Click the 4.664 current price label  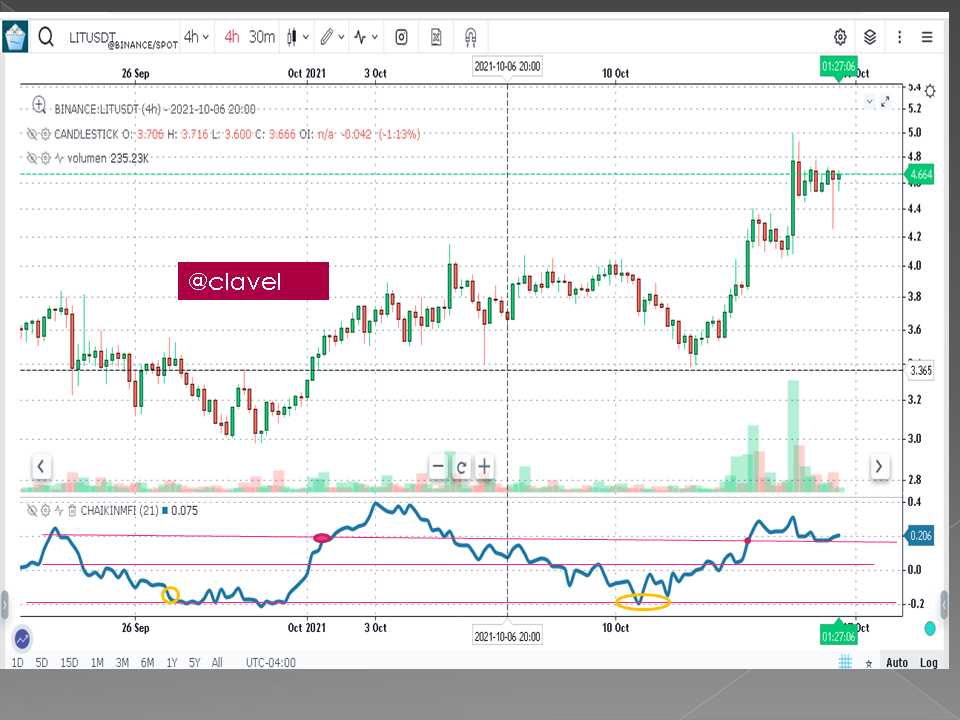click(920, 174)
